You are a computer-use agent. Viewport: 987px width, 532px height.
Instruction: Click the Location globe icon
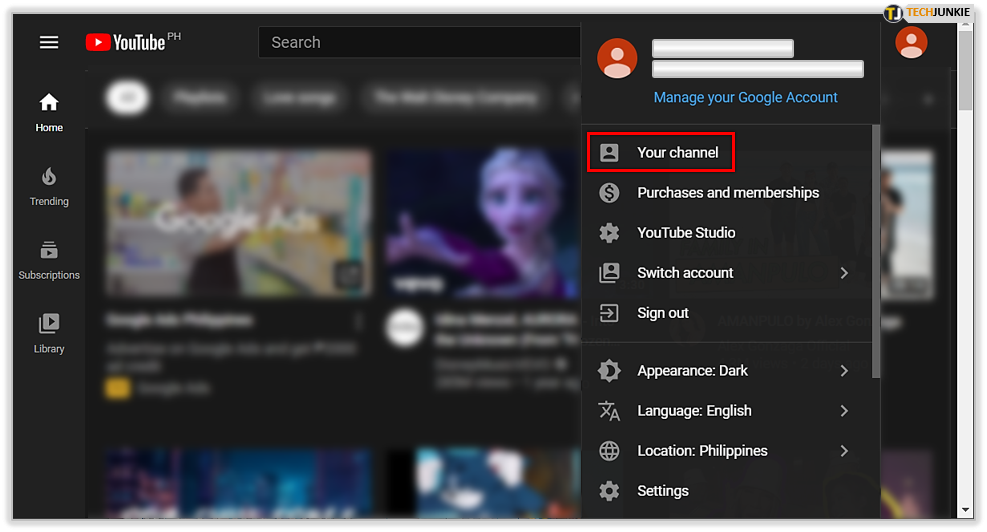(609, 451)
